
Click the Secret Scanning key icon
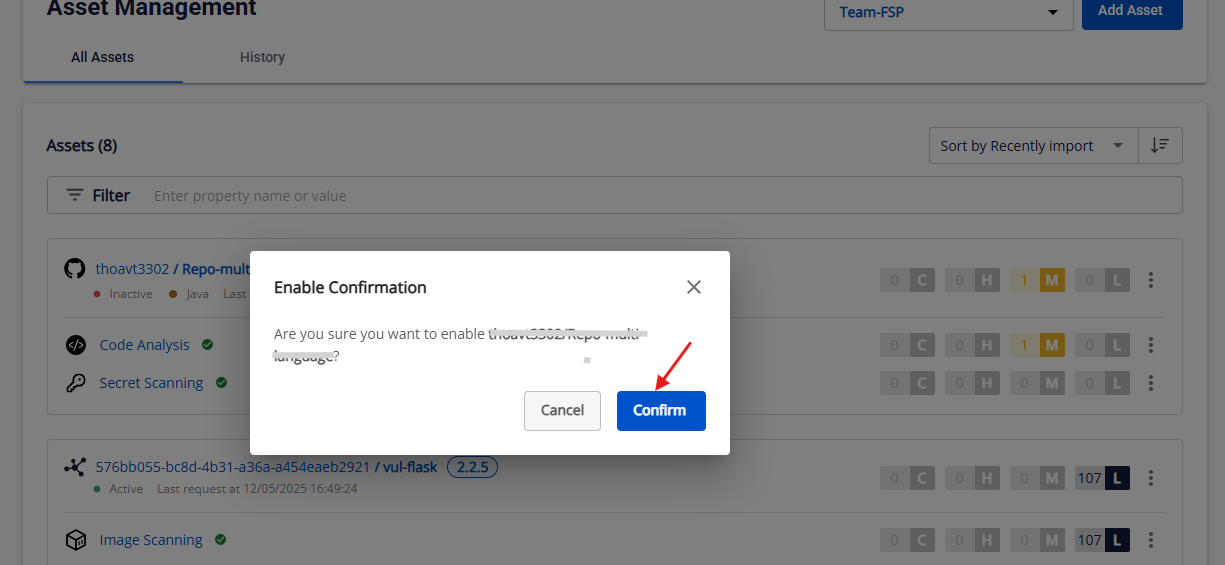pyautogui.click(x=75, y=383)
